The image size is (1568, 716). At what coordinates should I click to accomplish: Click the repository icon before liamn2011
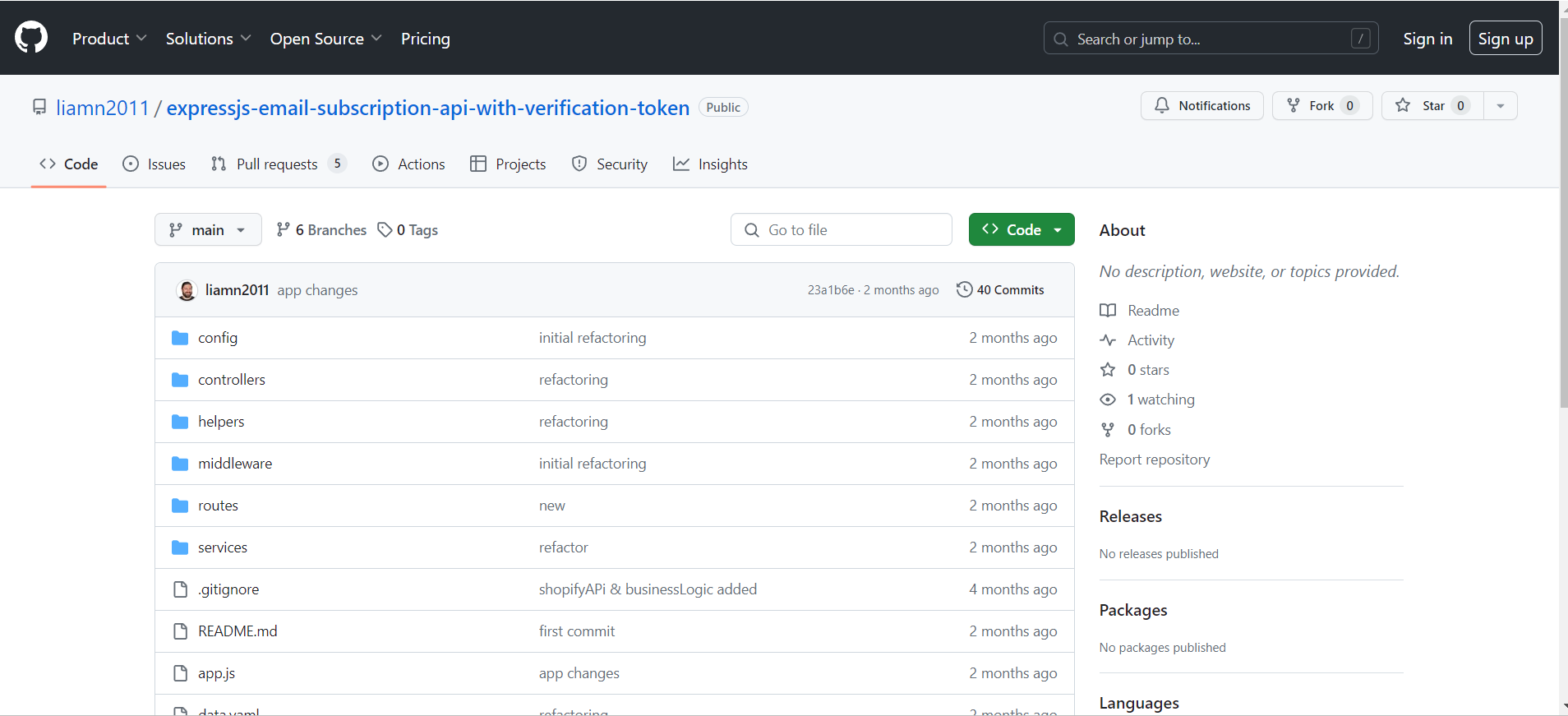coord(39,108)
